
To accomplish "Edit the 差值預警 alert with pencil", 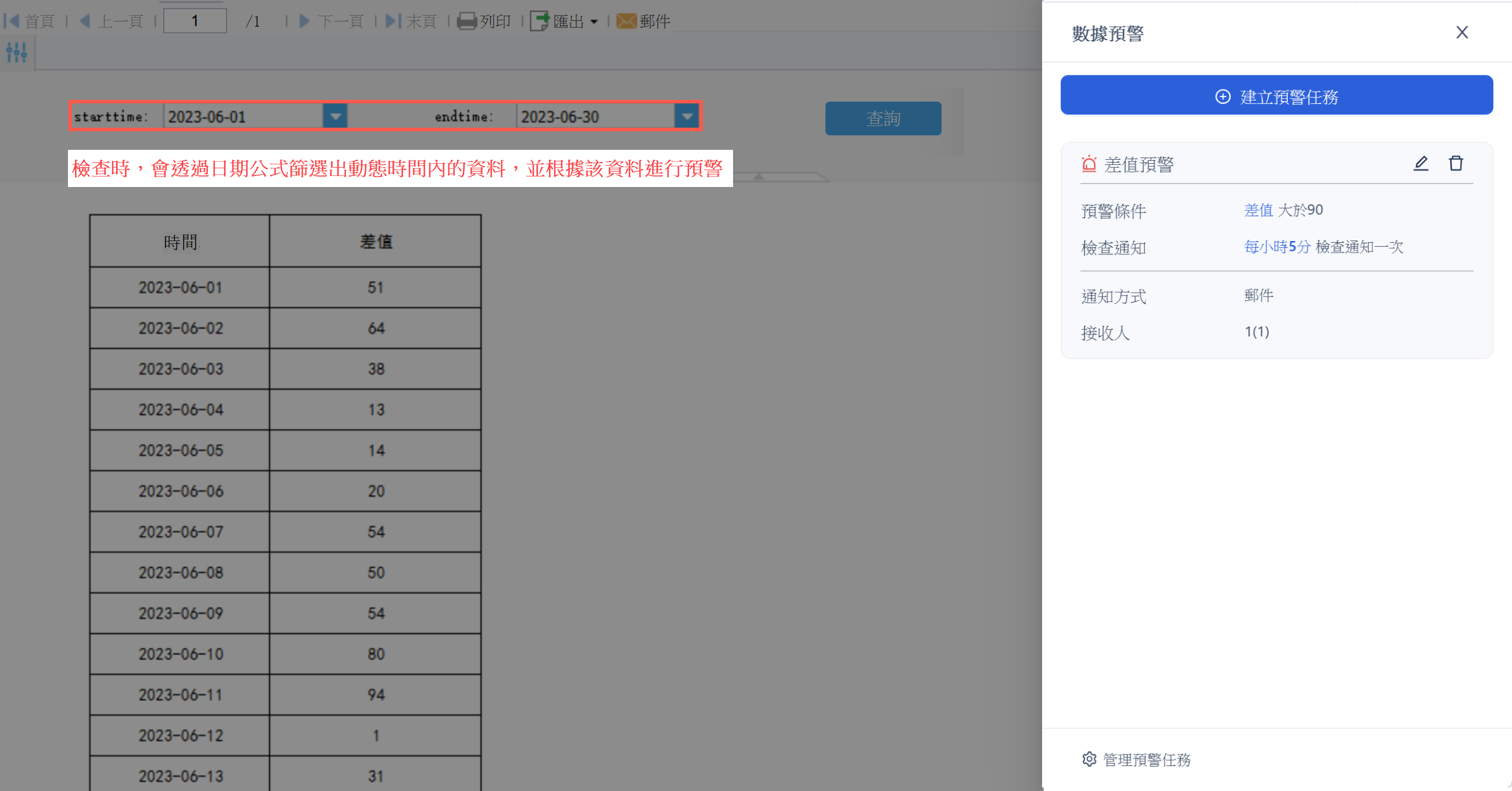I will point(1420,163).
